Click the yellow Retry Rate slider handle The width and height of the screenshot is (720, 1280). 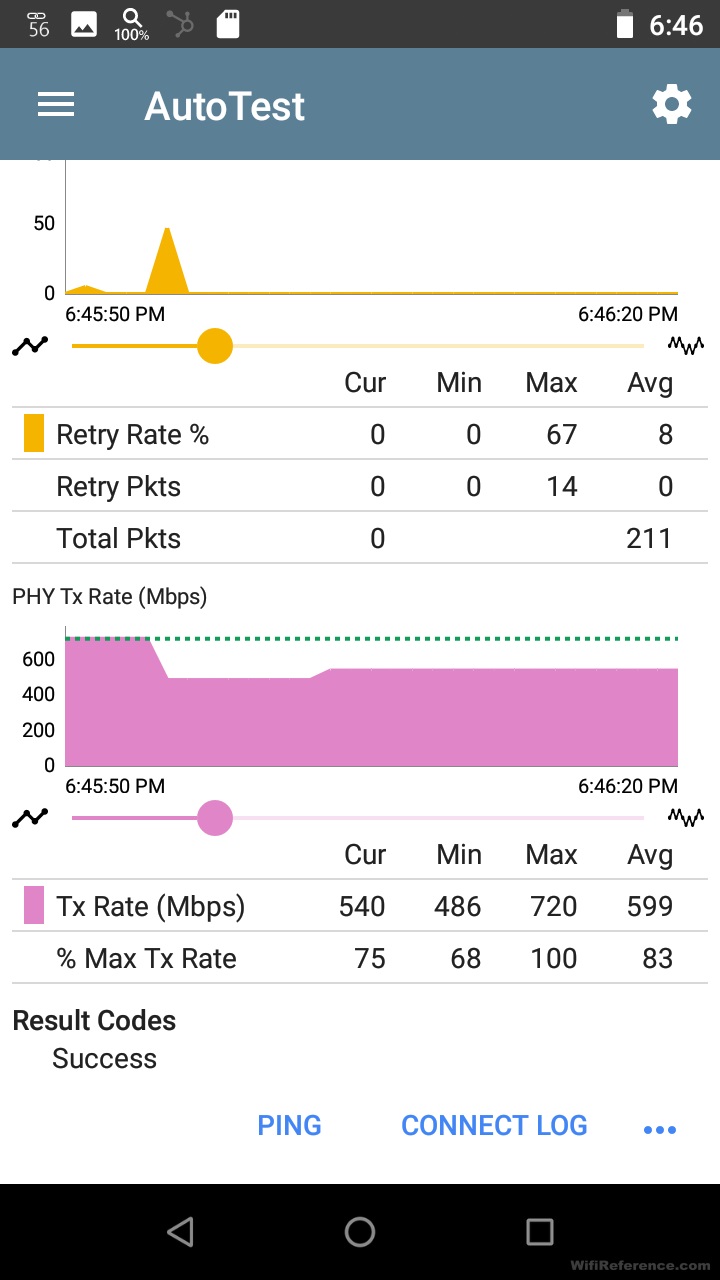pyautogui.click(x=215, y=346)
